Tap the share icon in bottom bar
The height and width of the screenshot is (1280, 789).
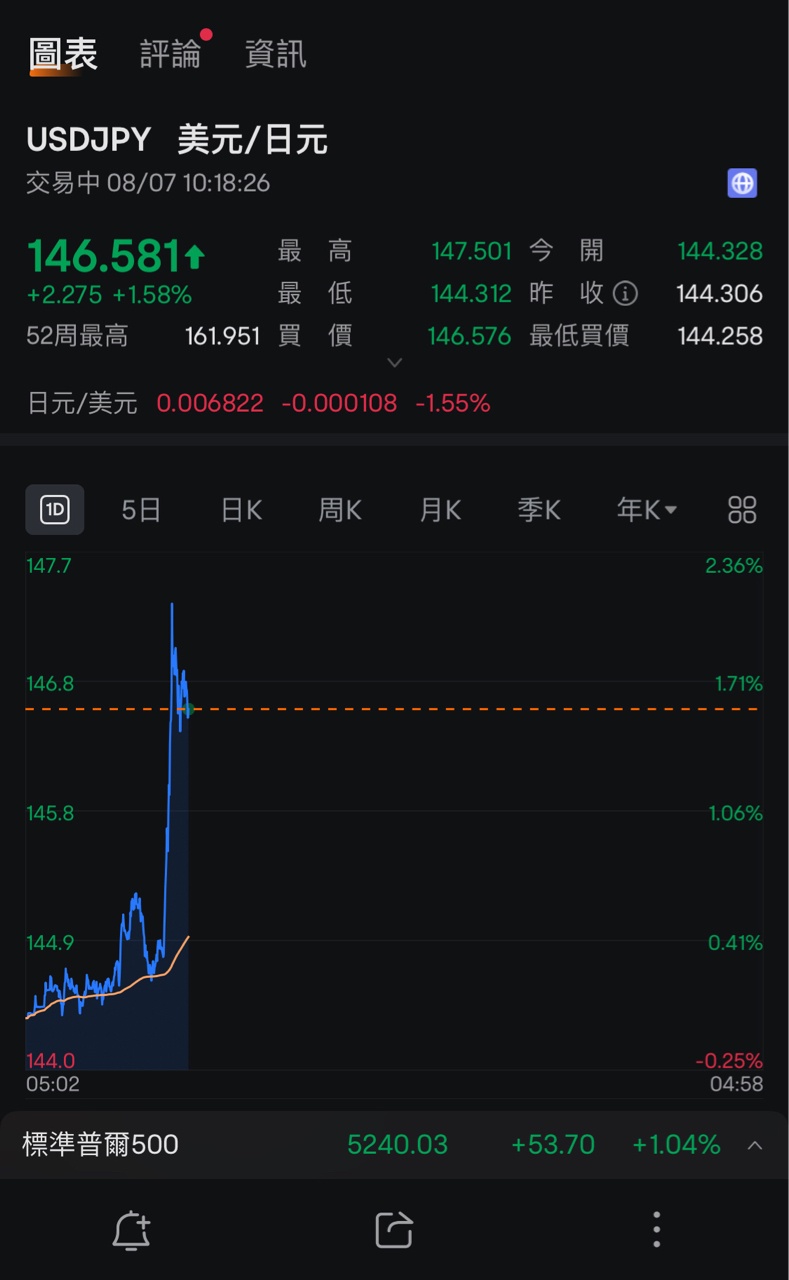click(x=394, y=1230)
